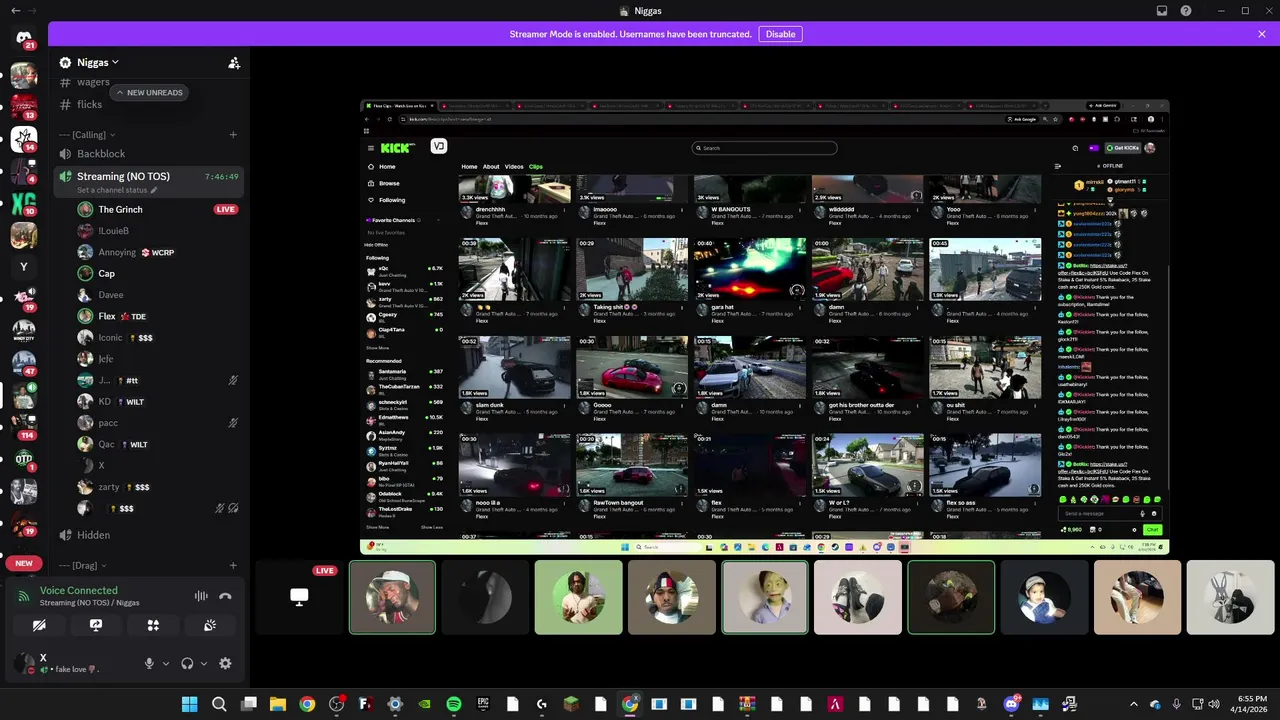Open the server name dropdown menu

[98, 62]
